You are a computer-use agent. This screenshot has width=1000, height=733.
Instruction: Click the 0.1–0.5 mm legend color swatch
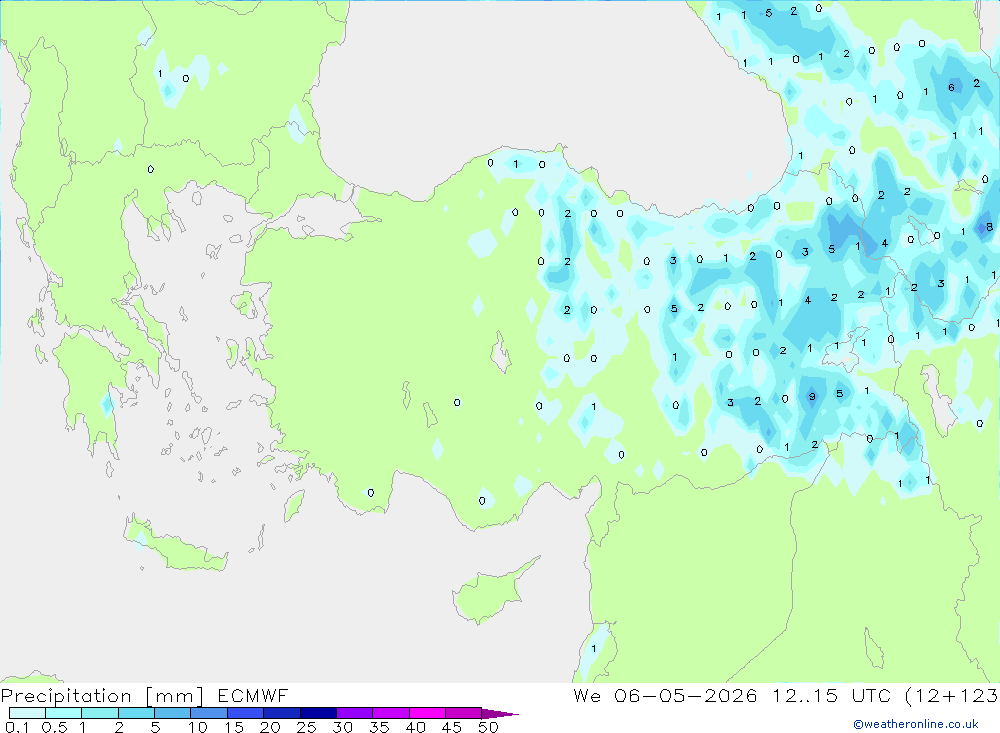[27, 713]
